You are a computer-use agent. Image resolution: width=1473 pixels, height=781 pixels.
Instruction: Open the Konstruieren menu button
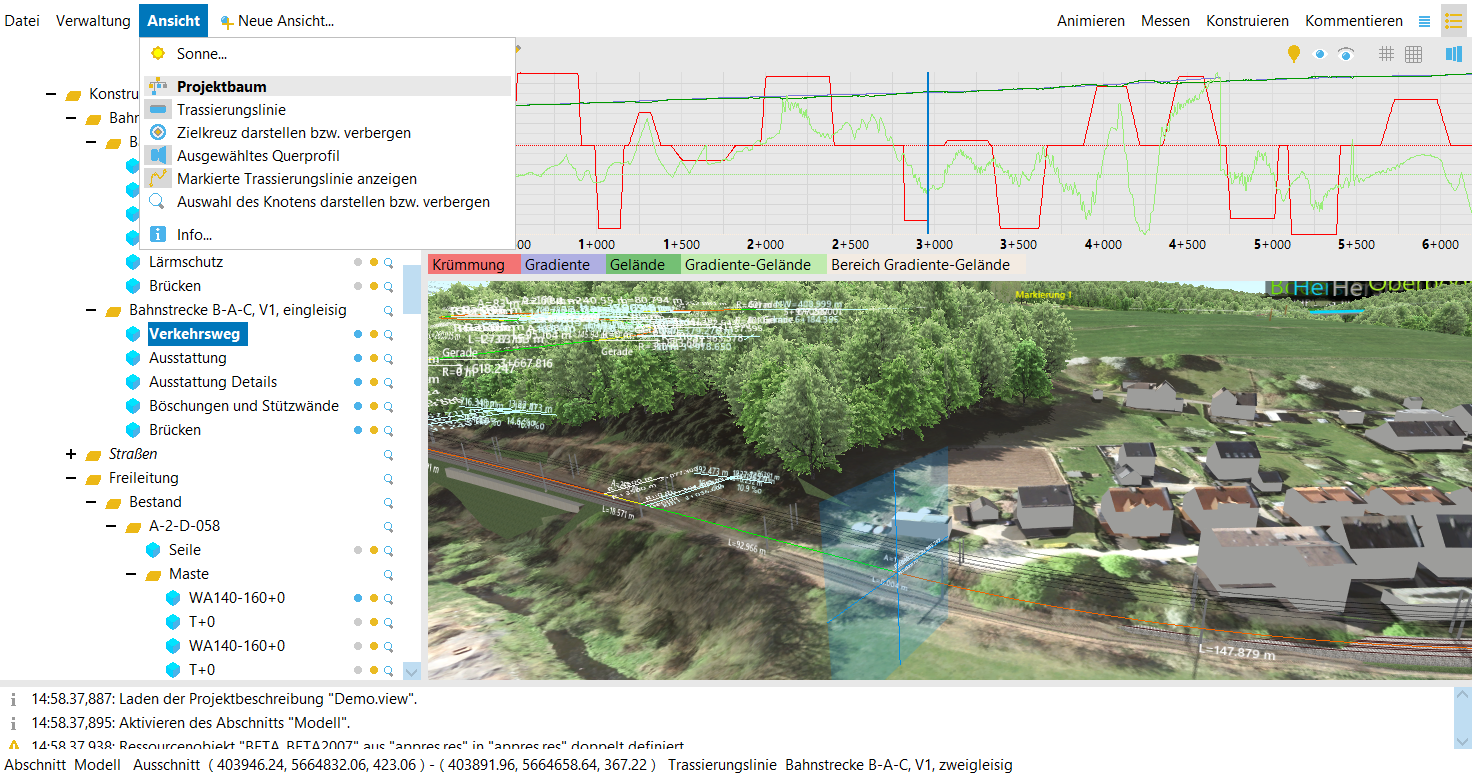tap(1247, 21)
